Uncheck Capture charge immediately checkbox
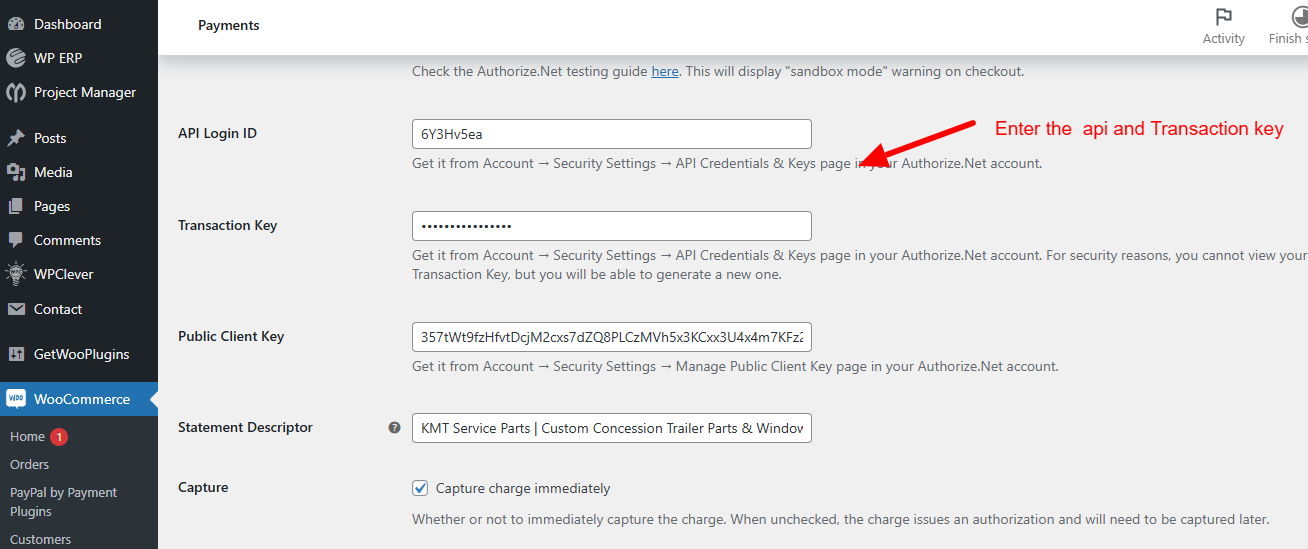Screen dimensions: 1308x549 (420, 488)
